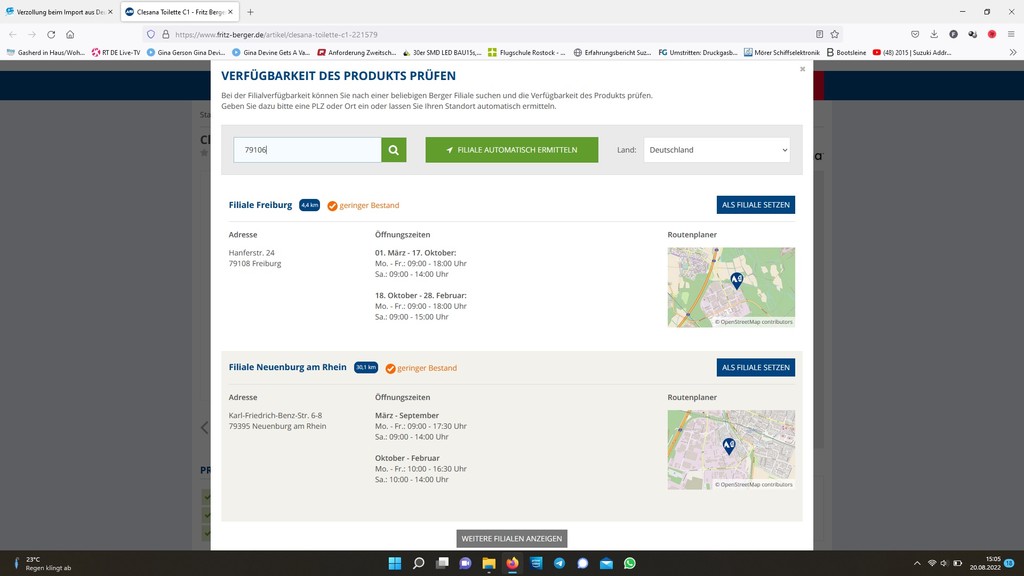This screenshot has width=1024, height=576.
Task: Open Mörer Schiffselektronik bookmark
Action: (781, 52)
